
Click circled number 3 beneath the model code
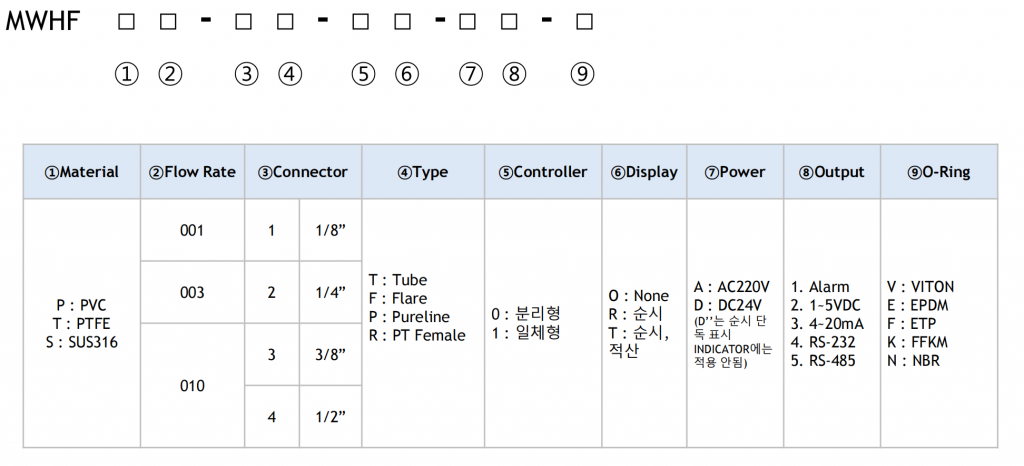[x=246, y=73]
